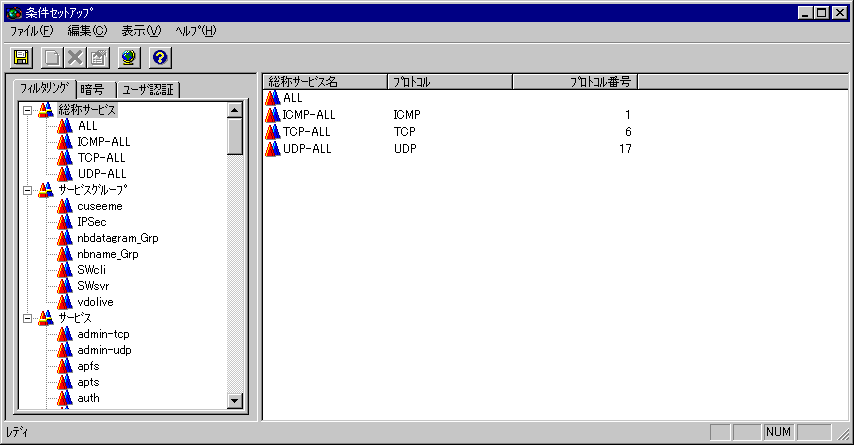Click the icon beside SWcli in tree
The height and width of the screenshot is (445, 854).
tap(65, 270)
